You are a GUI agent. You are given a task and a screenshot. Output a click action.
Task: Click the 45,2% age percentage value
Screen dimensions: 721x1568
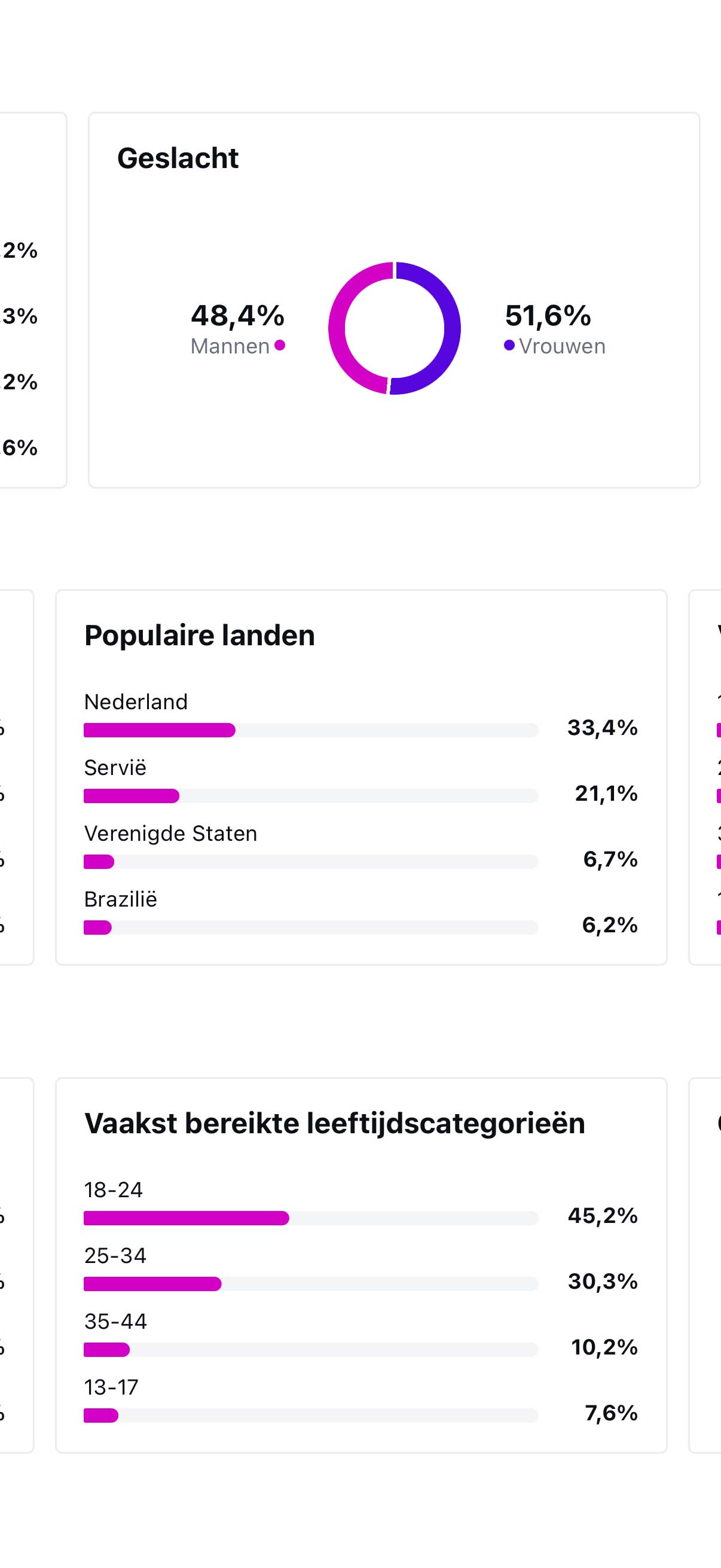tap(603, 1216)
